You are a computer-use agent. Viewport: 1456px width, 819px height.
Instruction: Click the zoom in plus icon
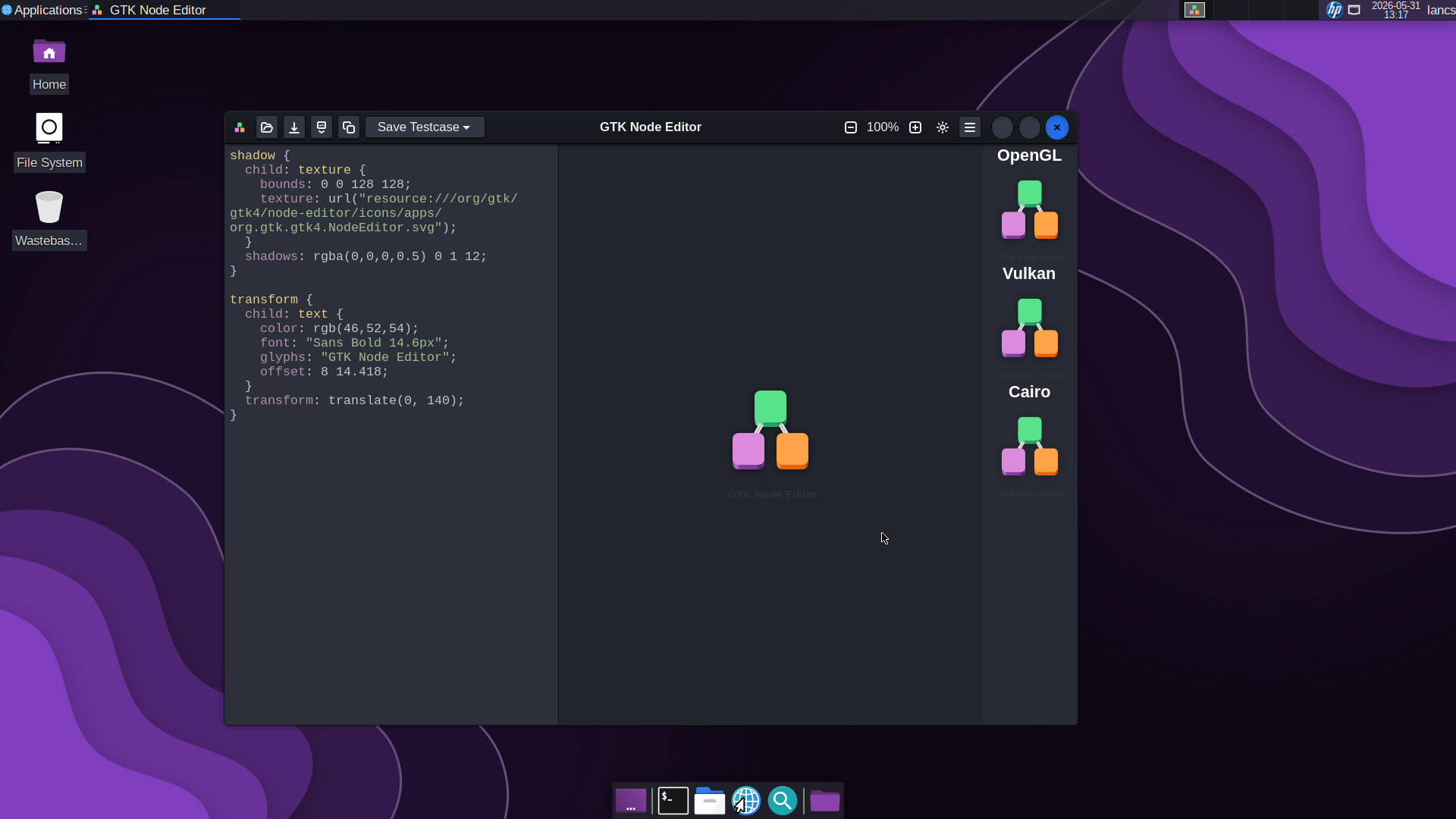[915, 127]
